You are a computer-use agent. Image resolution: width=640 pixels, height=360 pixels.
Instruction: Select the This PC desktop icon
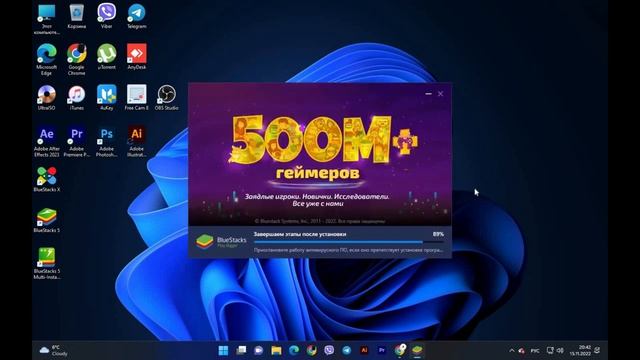(47, 19)
